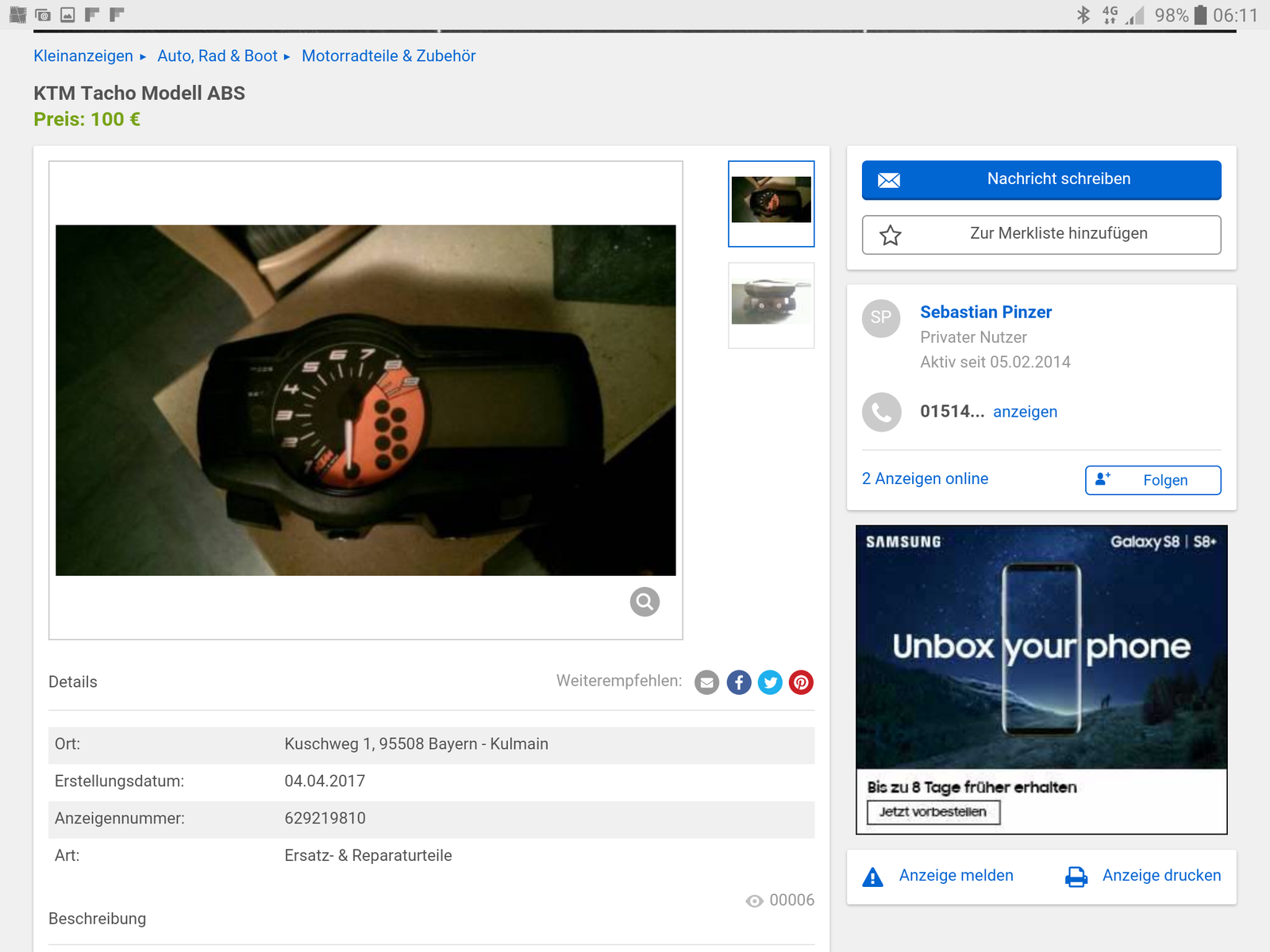Select second thumbnail image of tacho
Screen dimensions: 1270x952
pos(771,305)
